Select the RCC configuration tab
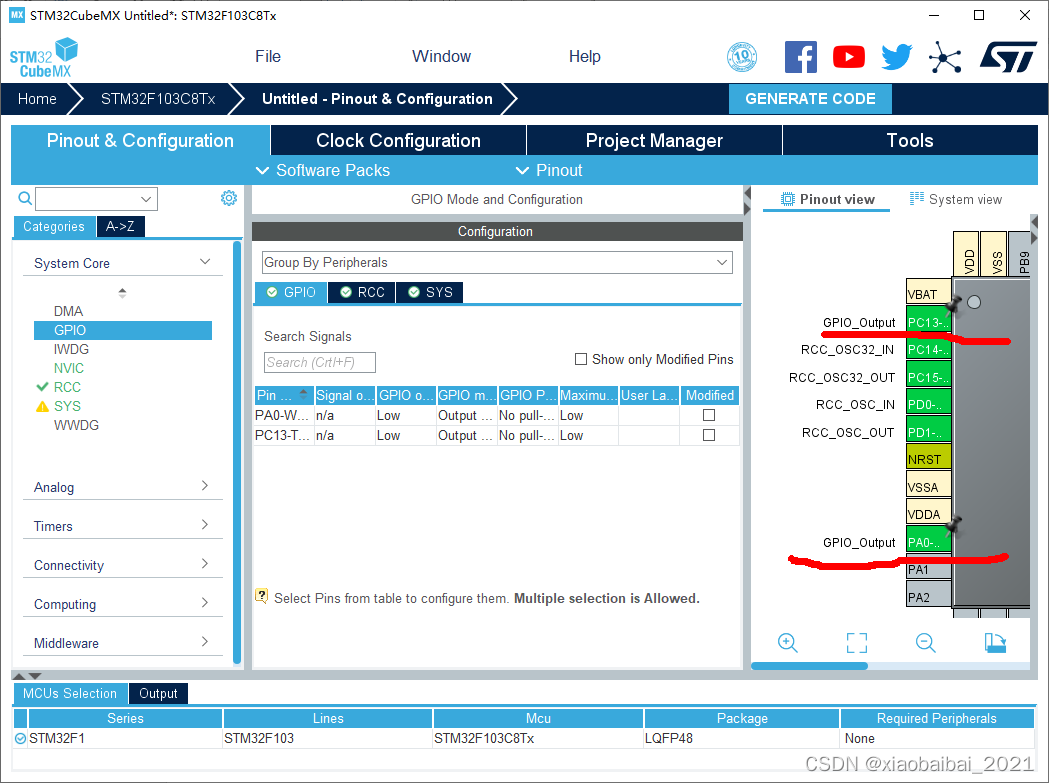The width and height of the screenshot is (1049, 783). [x=362, y=292]
